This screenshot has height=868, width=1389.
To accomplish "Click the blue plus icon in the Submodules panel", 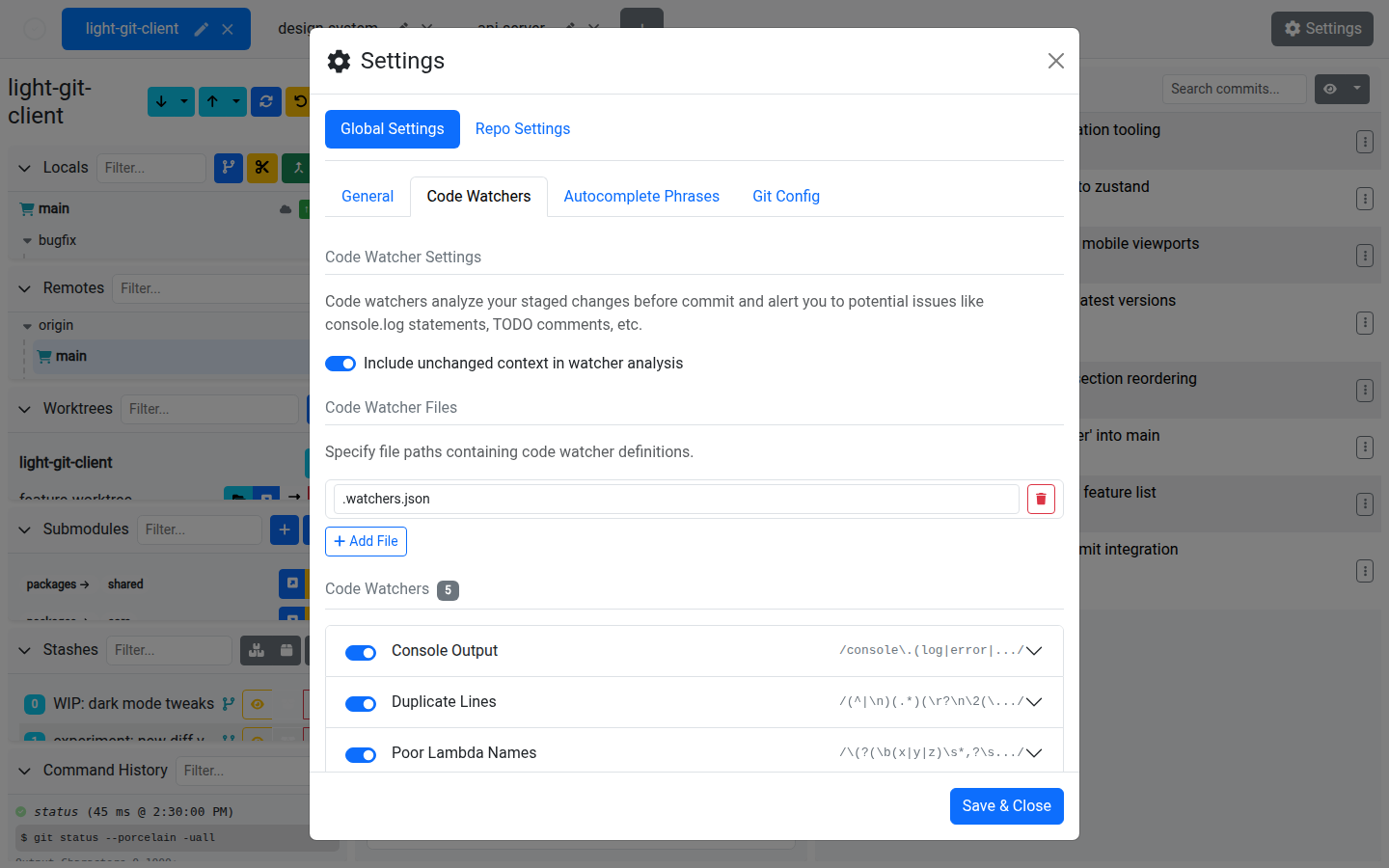I will point(285,529).
